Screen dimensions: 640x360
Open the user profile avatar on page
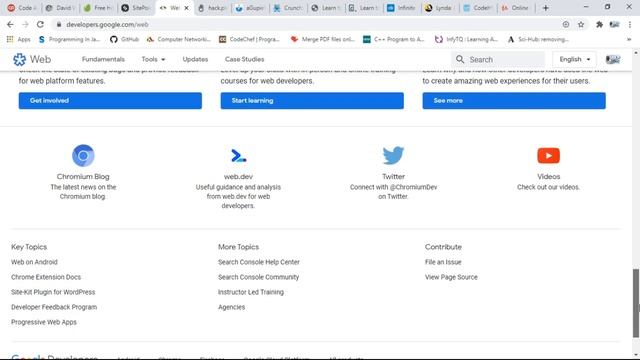pyautogui.click(x=613, y=60)
